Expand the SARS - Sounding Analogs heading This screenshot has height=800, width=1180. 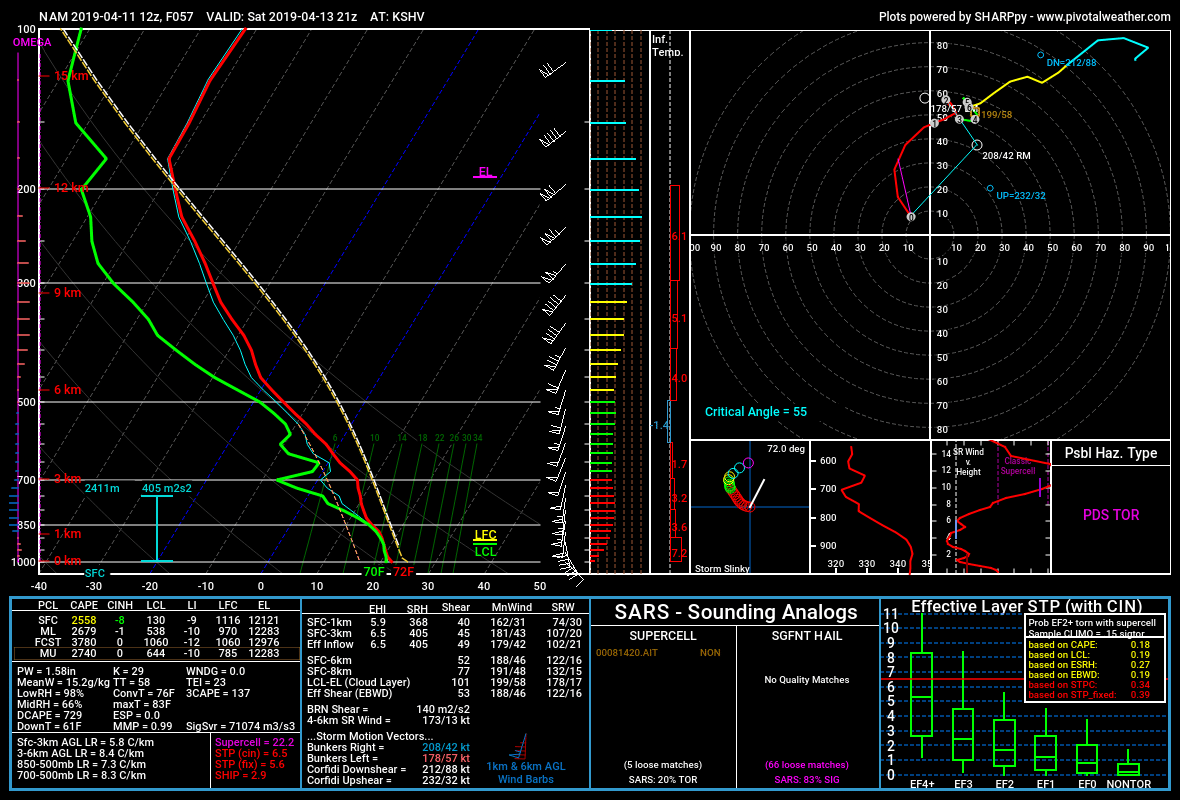point(736,612)
